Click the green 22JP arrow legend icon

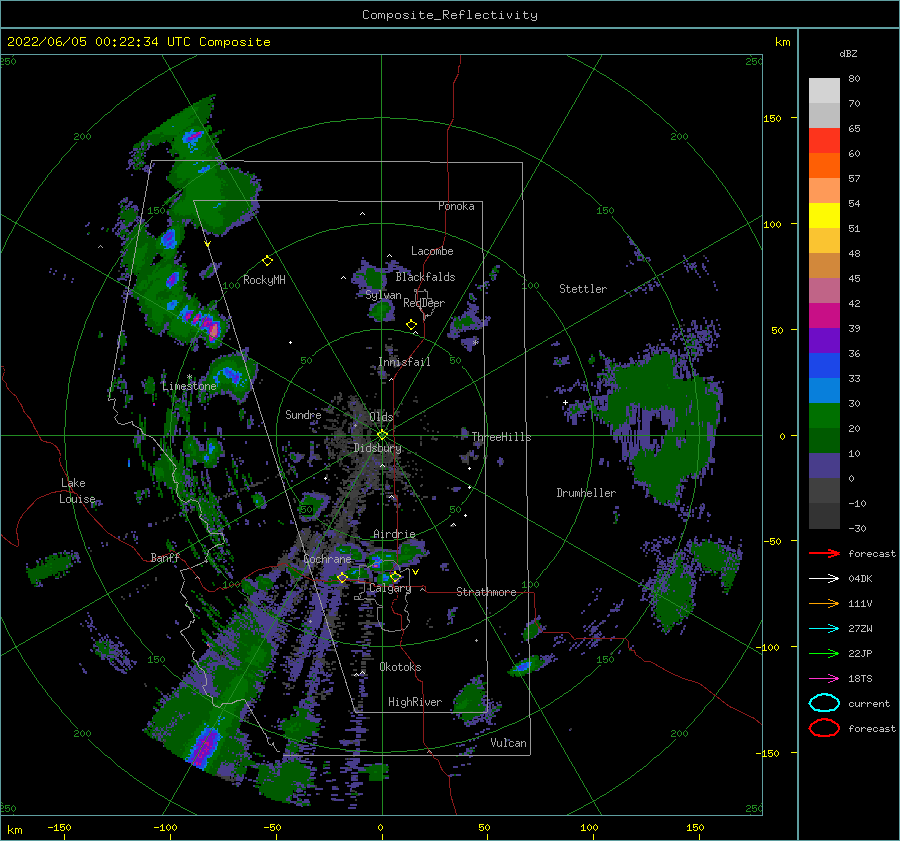(x=824, y=653)
